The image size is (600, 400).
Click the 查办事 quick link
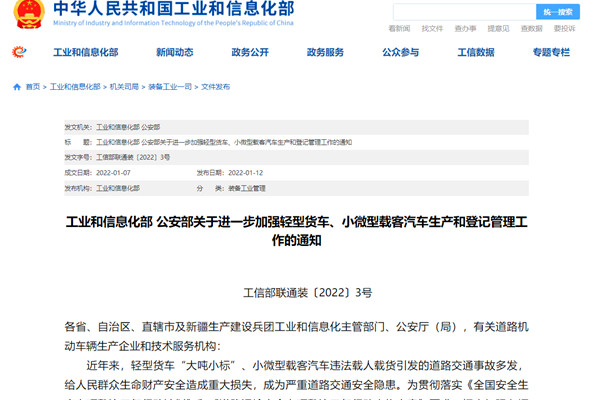point(465,30)
